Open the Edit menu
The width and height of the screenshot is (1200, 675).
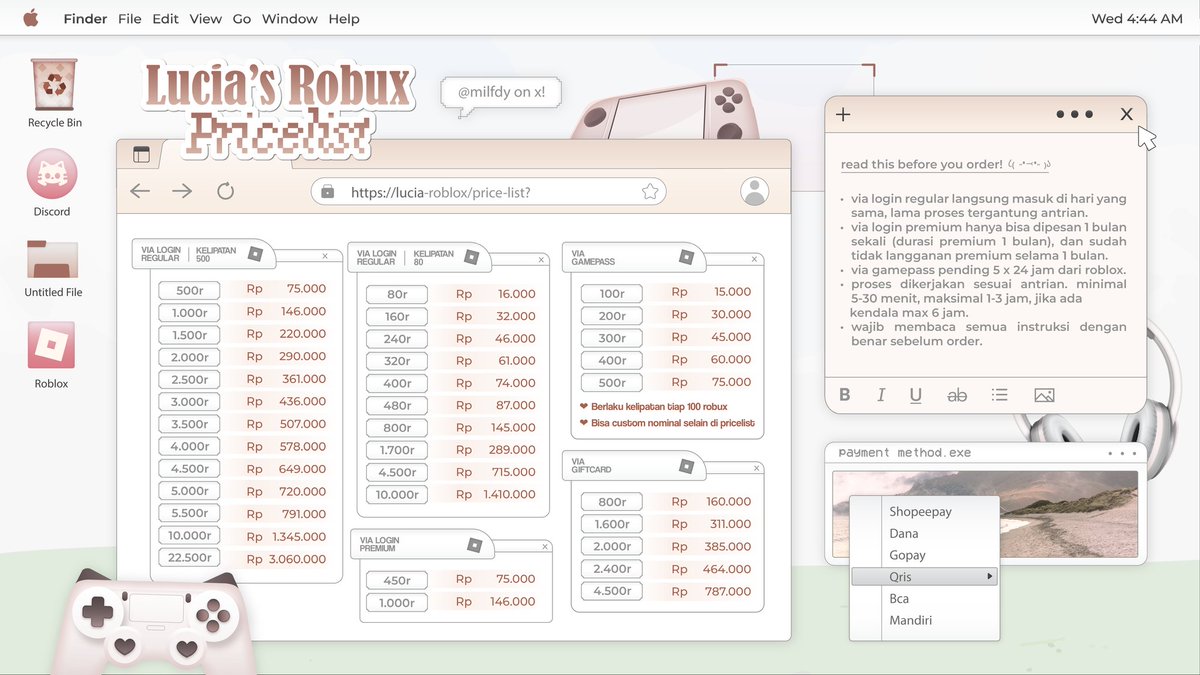click(x=165, y=19)
